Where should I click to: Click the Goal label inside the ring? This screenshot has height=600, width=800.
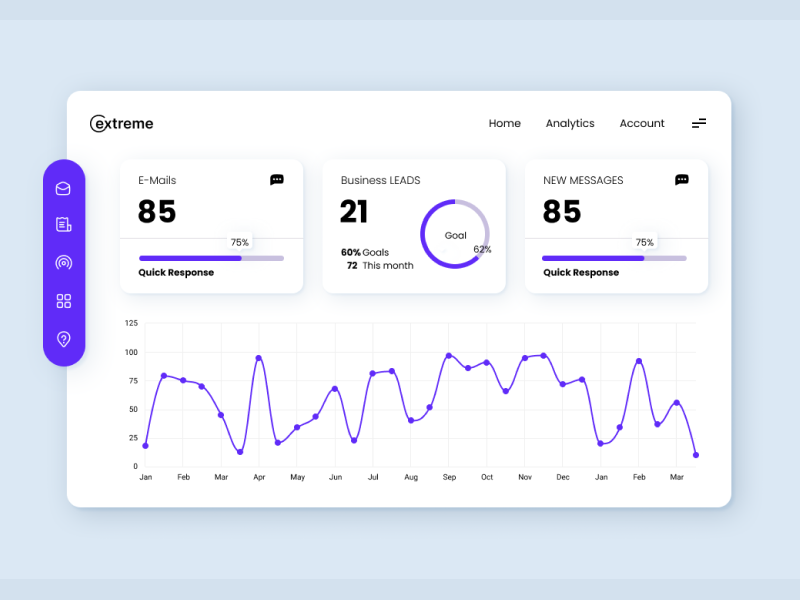(x=456, y=236)
